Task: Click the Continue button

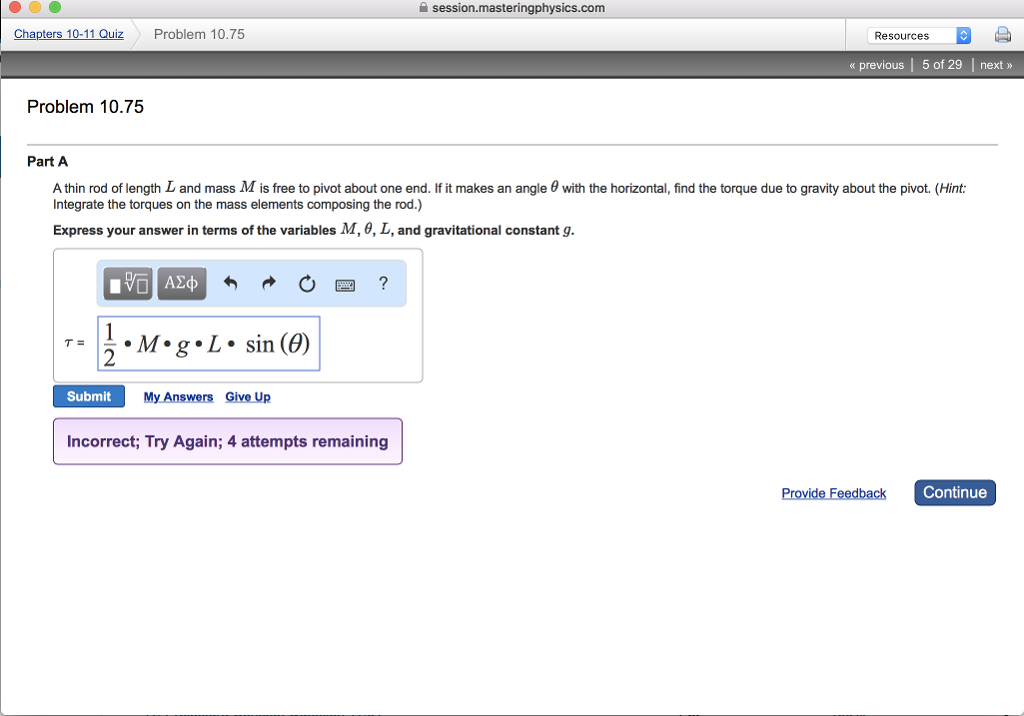Action: coord(955,493)
